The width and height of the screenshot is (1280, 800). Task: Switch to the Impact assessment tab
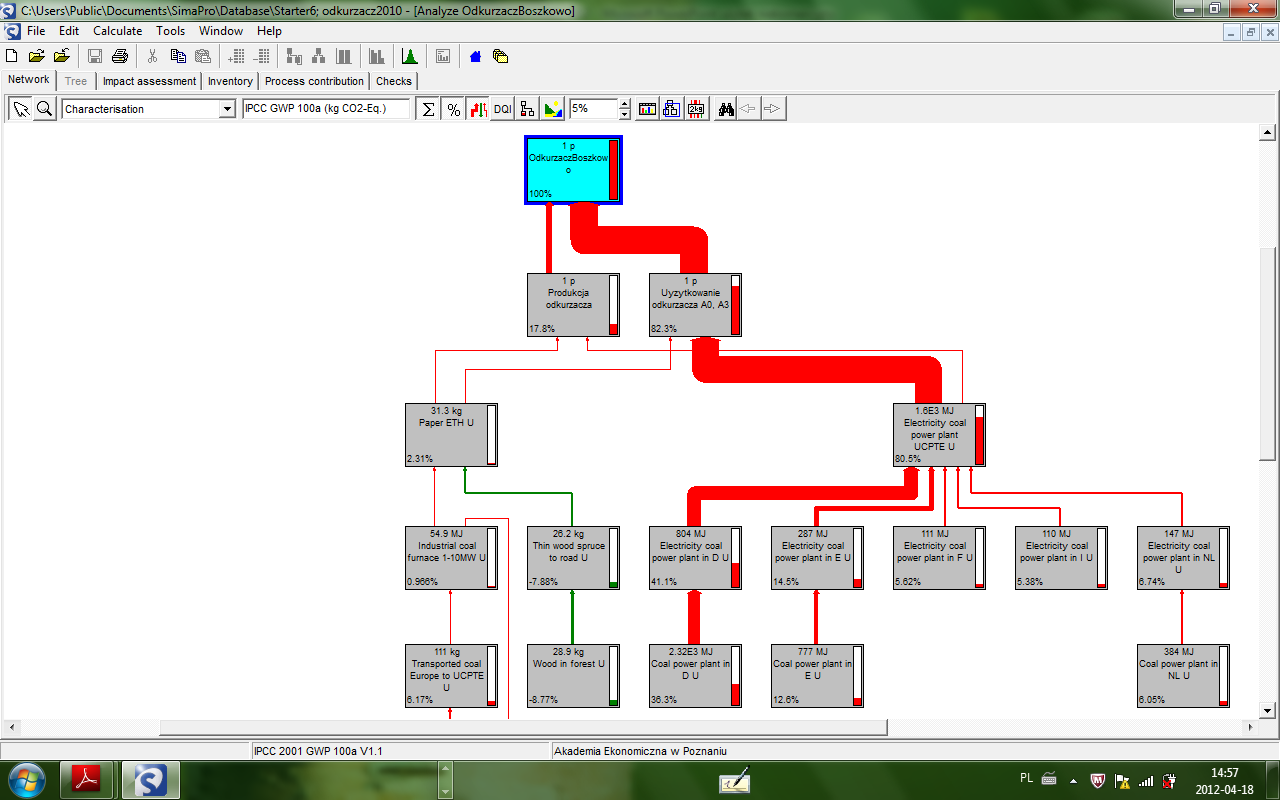149,81
